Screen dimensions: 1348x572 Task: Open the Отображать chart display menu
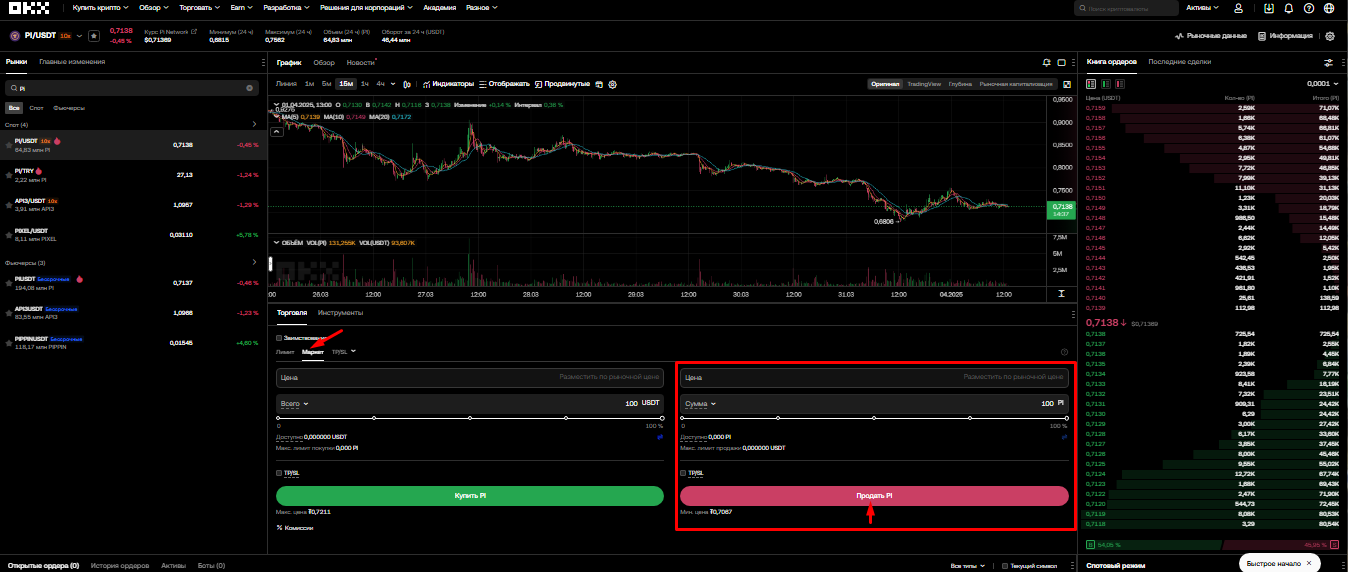pyautogui.click(x=504, y=84)
